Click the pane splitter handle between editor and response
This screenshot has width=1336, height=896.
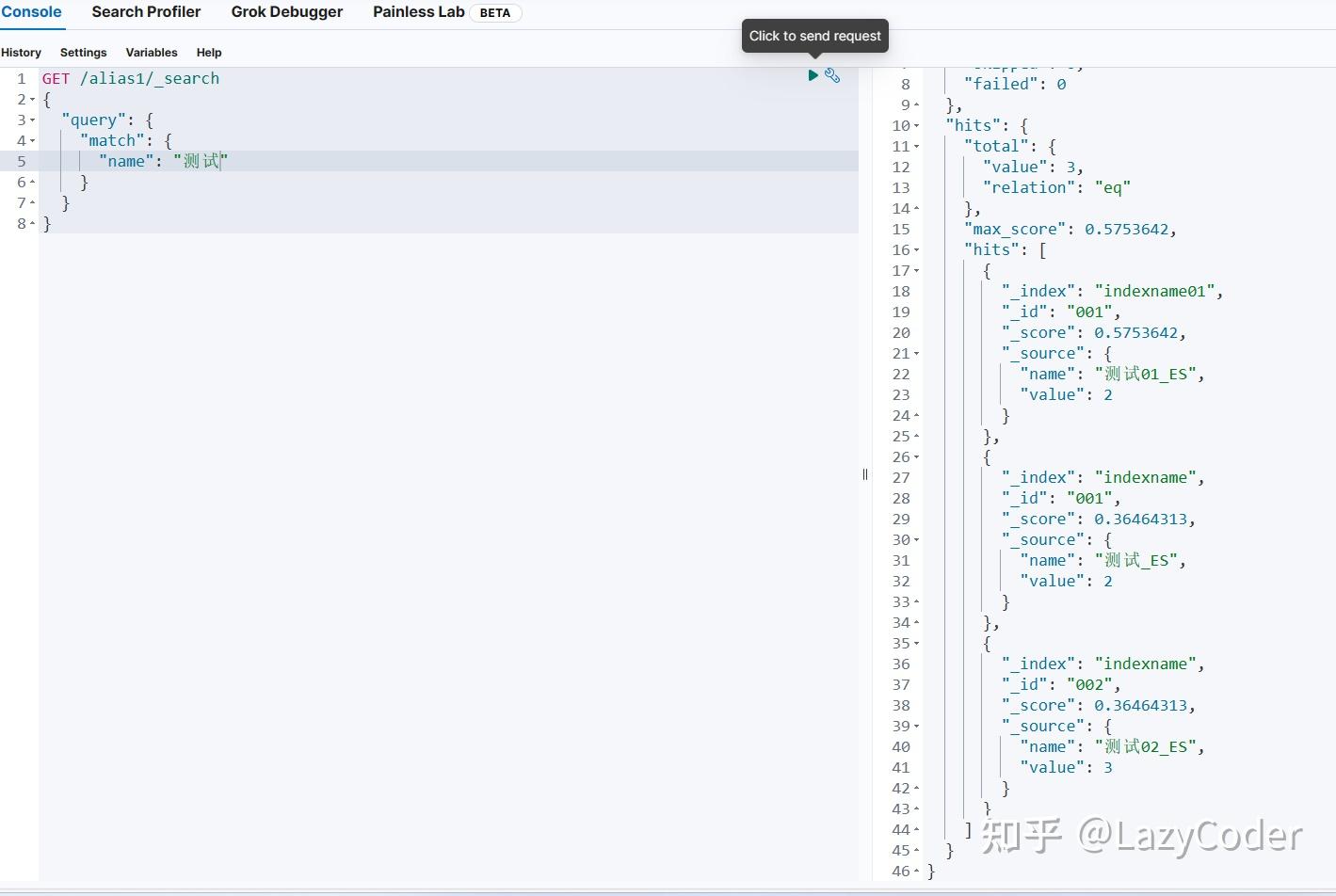click(864, 474)
